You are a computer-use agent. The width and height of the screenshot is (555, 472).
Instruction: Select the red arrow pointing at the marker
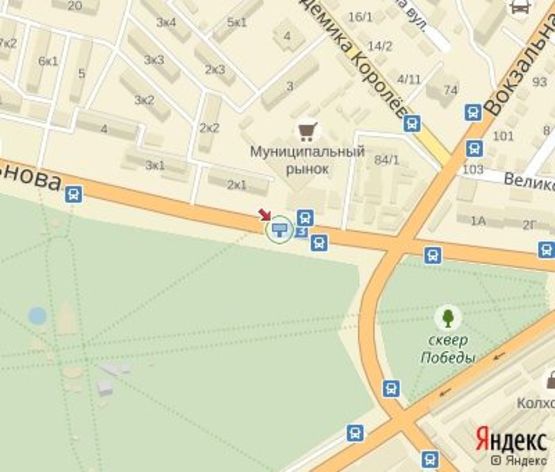pyautogui.click(x=264, y=214)
